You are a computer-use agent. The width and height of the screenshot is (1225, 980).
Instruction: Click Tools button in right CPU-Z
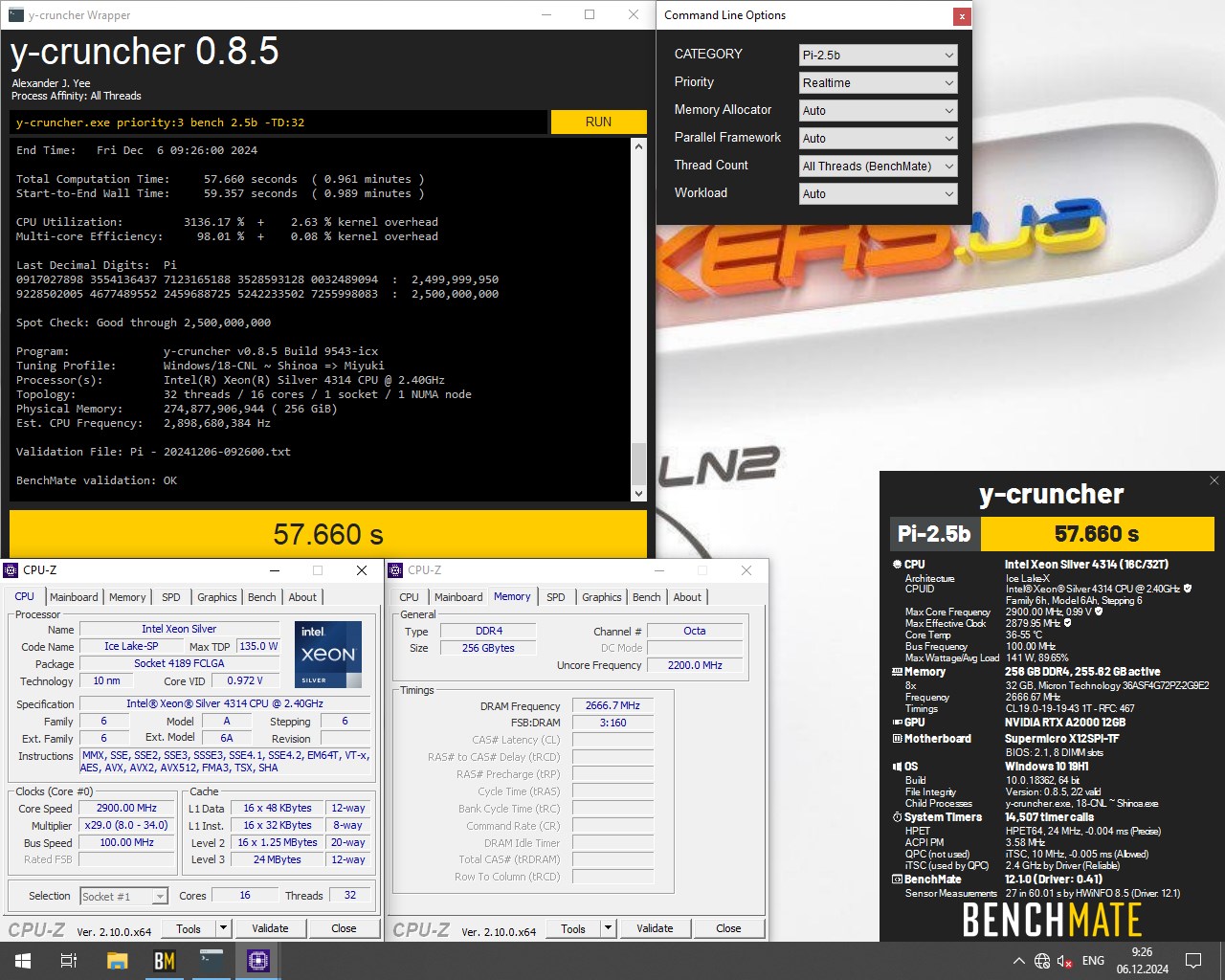click(573, 928)
